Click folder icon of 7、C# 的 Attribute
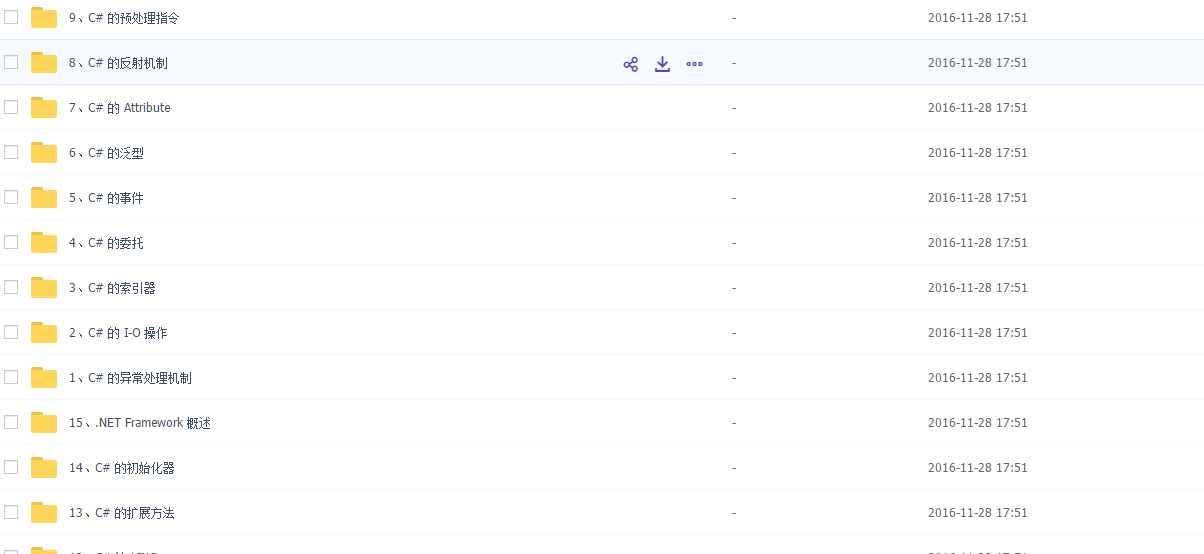1204x554 pixels. click(x=44, y=107)
